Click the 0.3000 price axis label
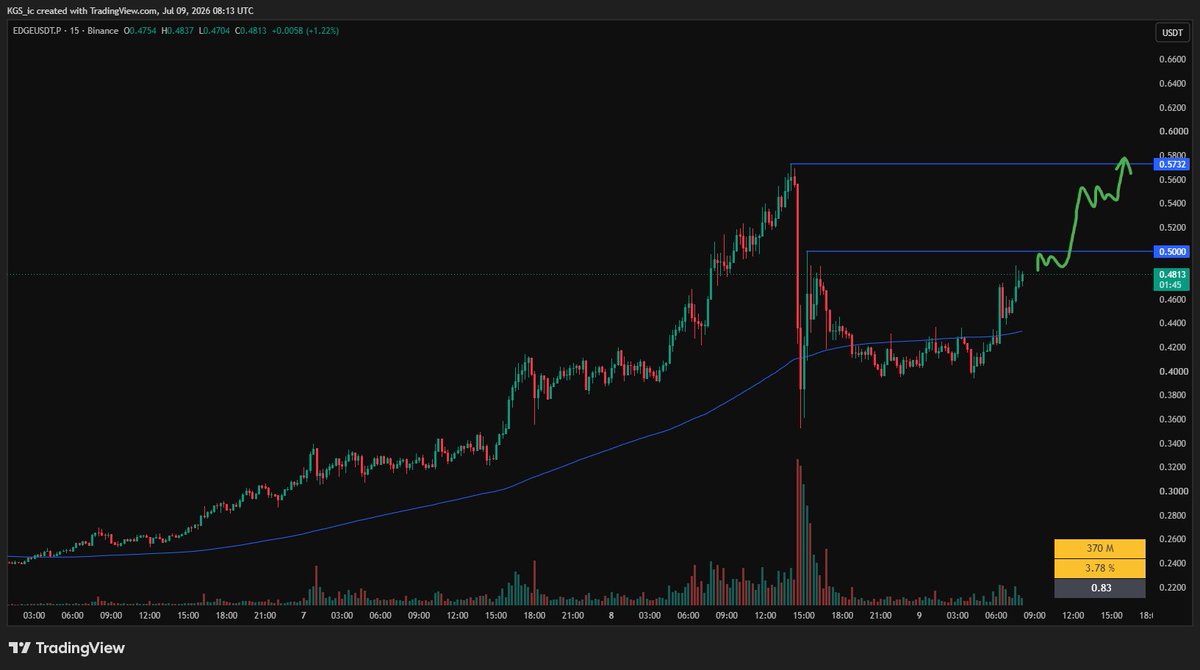Screen dimensions: 1200x670 pos(1171,491)
